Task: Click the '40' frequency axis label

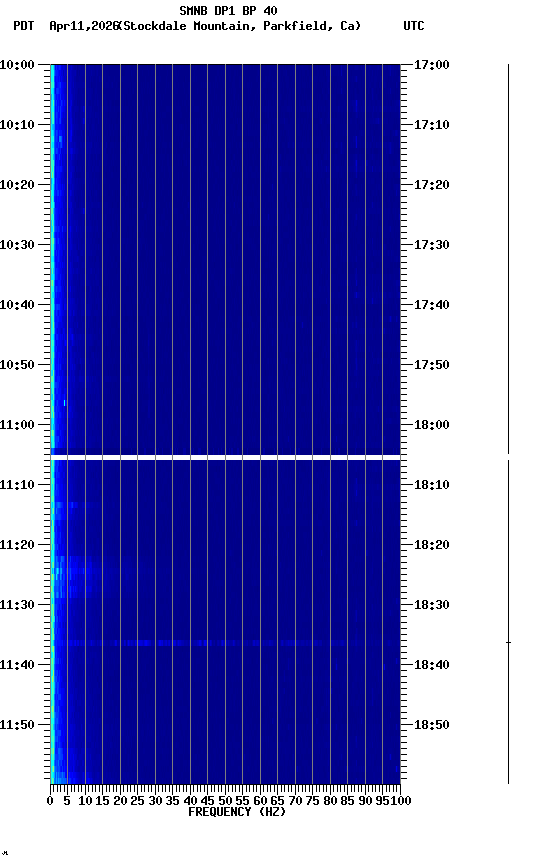Action: (x=190, y=802)
